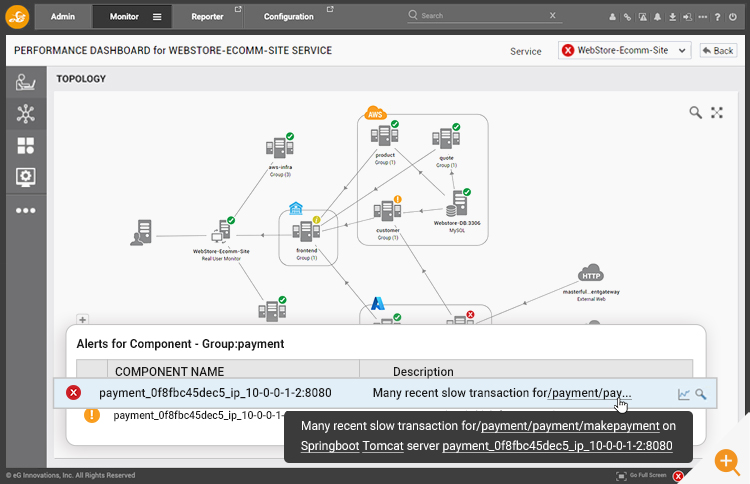This screenshot has height=484, width=750.
Task: Click the power logout icon
Action: coord(733,17)
